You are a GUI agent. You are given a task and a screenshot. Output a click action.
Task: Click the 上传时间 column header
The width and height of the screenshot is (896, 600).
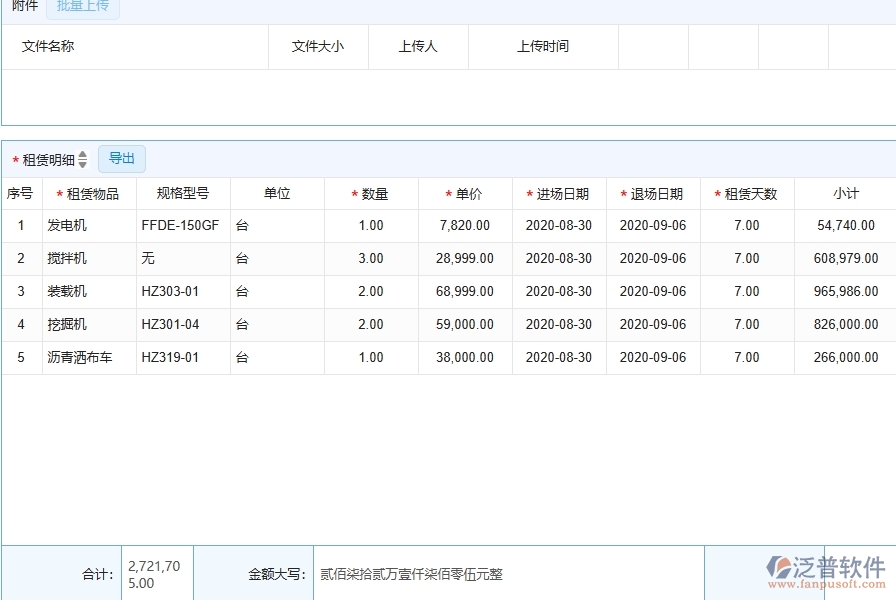[543, 46]
